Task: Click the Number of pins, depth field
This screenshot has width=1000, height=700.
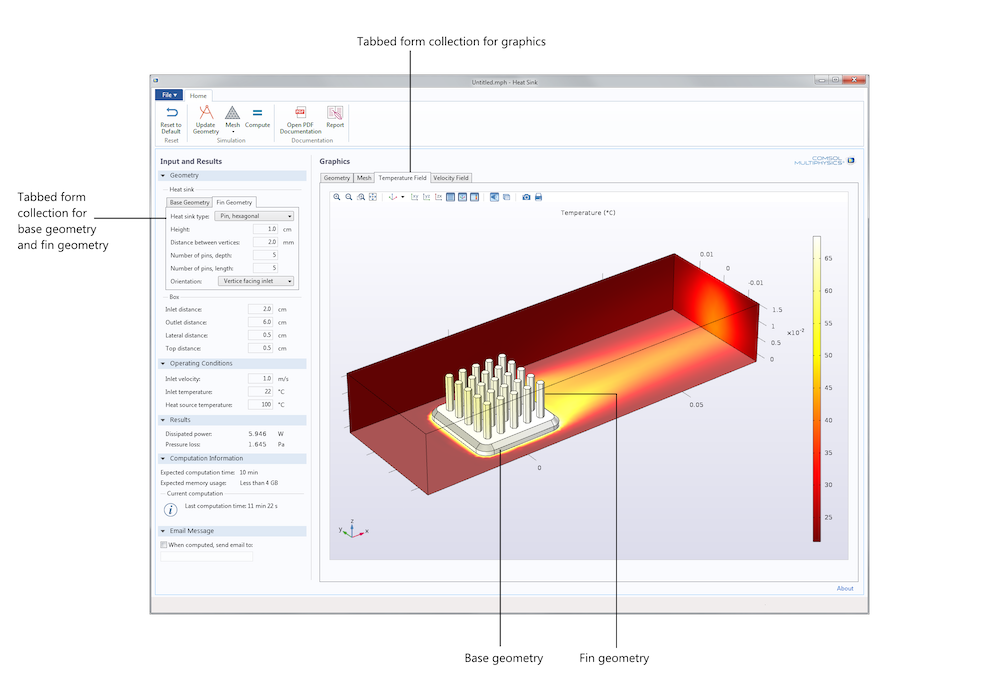Action: click(x=265, y=255)
